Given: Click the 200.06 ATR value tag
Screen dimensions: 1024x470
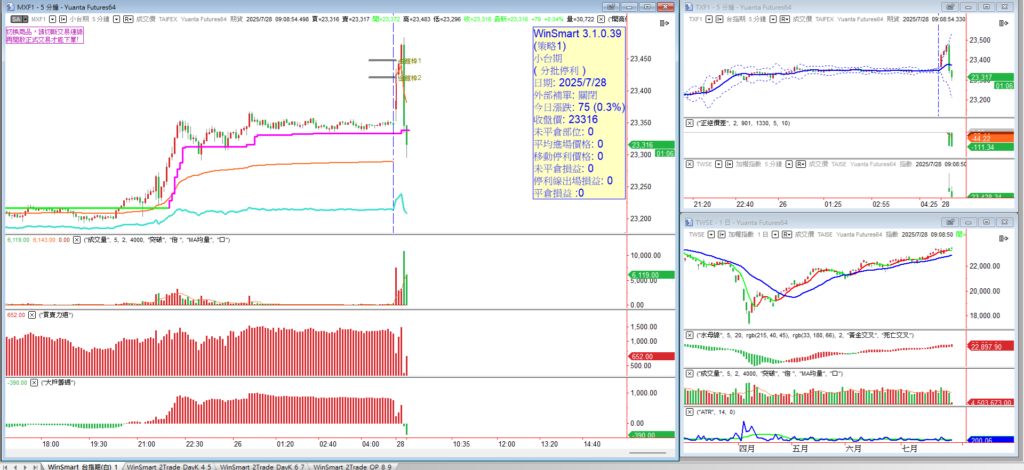Looking at the screenshot, I should (992, 441).
